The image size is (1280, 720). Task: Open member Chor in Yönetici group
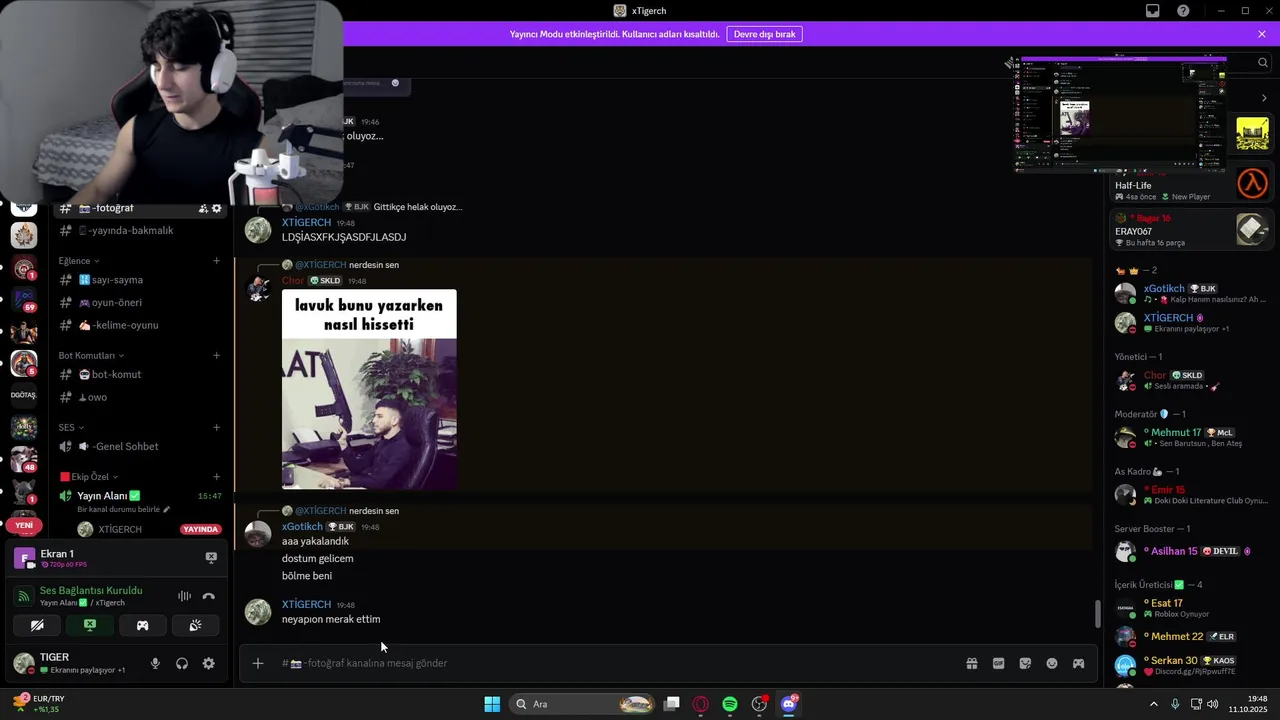pyautogui.click(x=1192, y=380)
